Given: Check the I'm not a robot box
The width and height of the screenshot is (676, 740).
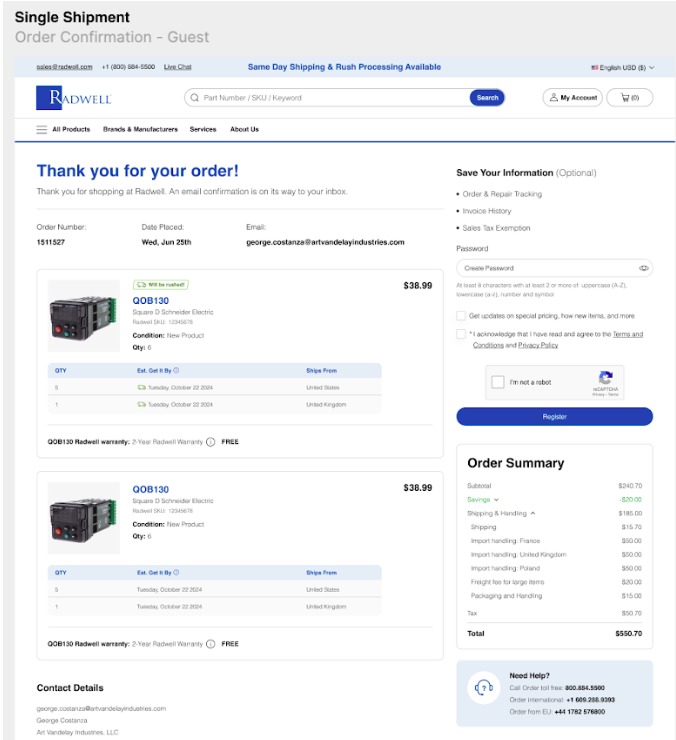Looking at the screenshot, I should point(498,382).
